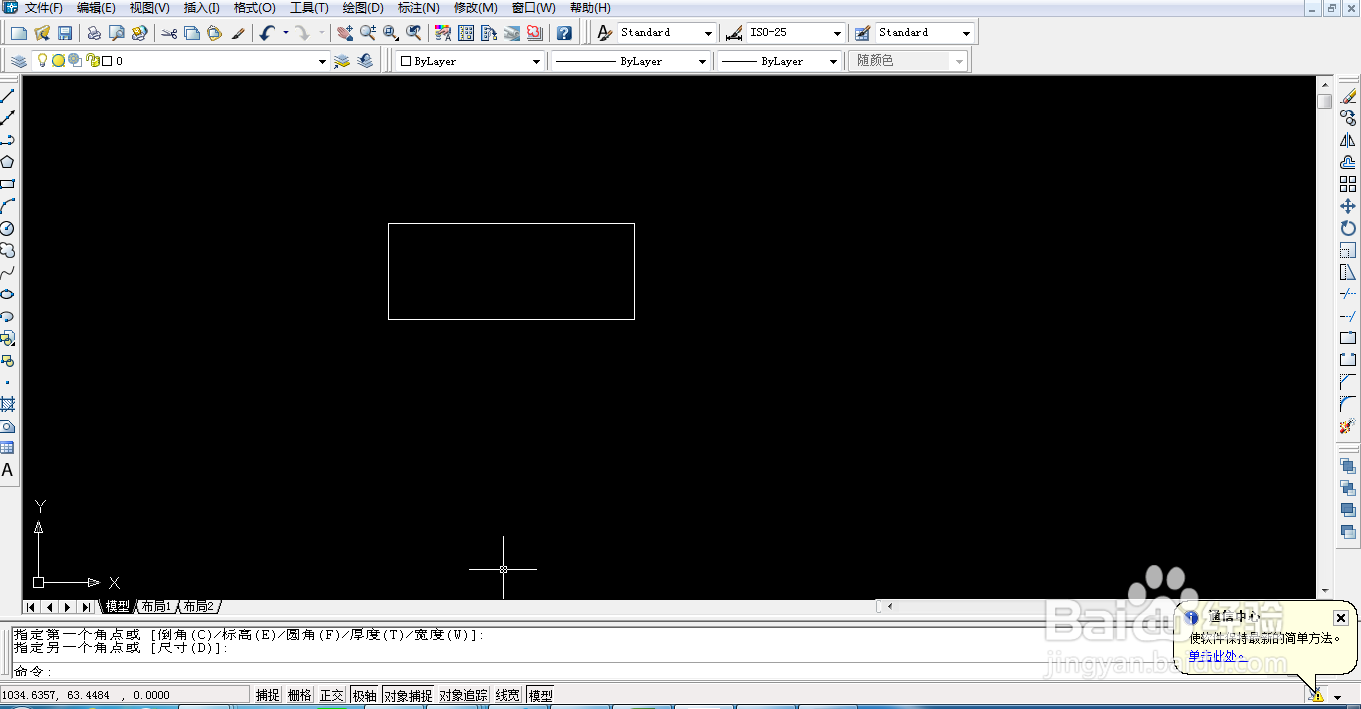This screenshot has height=709, width=1361.
Task: Click the first-tab navigation arrow button
Action: [x=31, y=607]
